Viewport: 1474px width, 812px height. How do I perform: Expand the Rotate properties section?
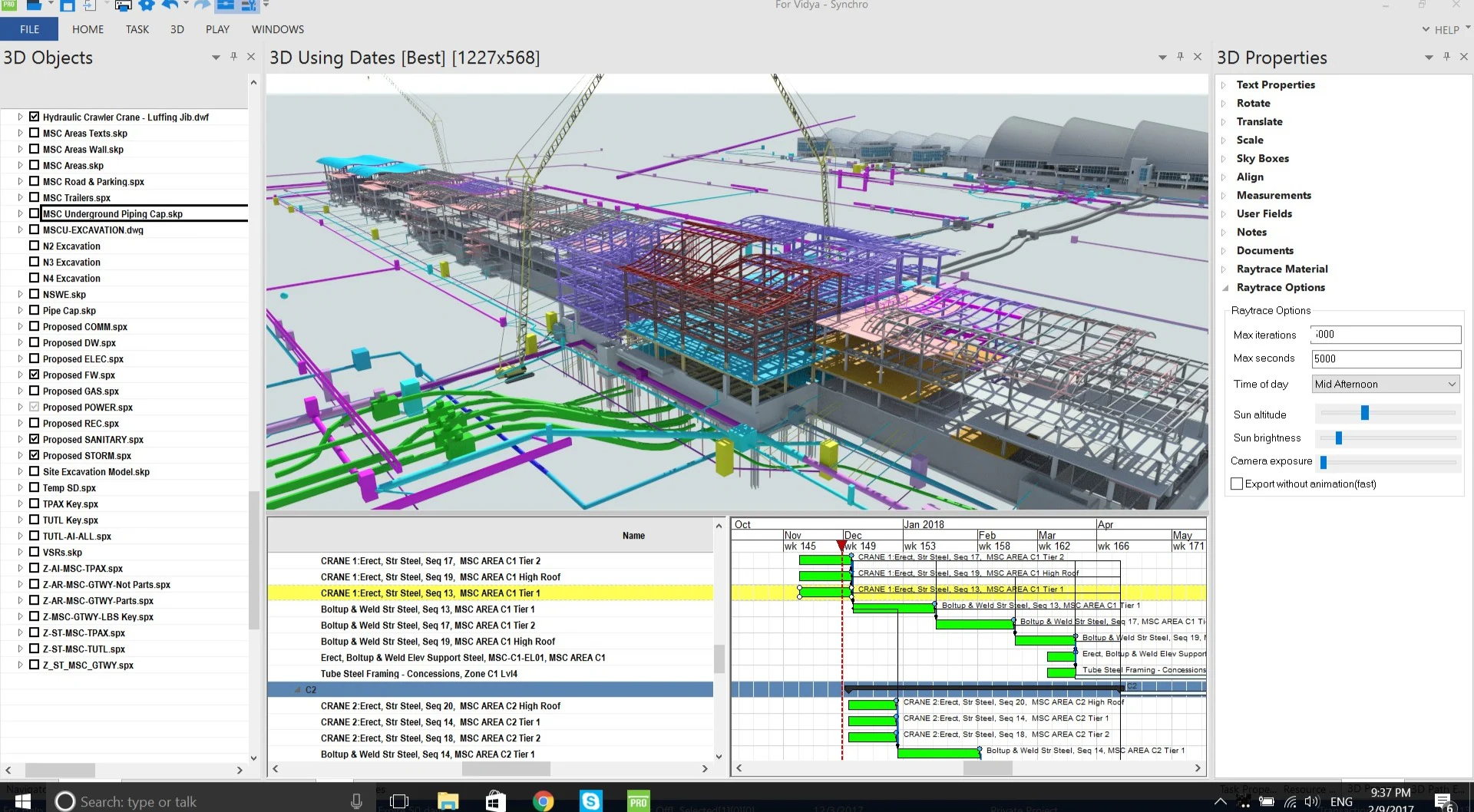(1224, 104)
